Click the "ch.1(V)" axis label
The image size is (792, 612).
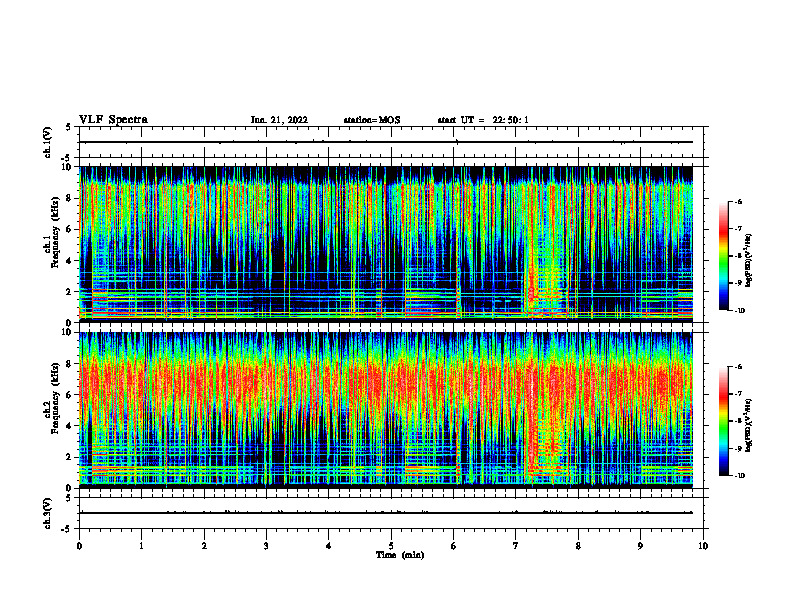pos(48,142)
